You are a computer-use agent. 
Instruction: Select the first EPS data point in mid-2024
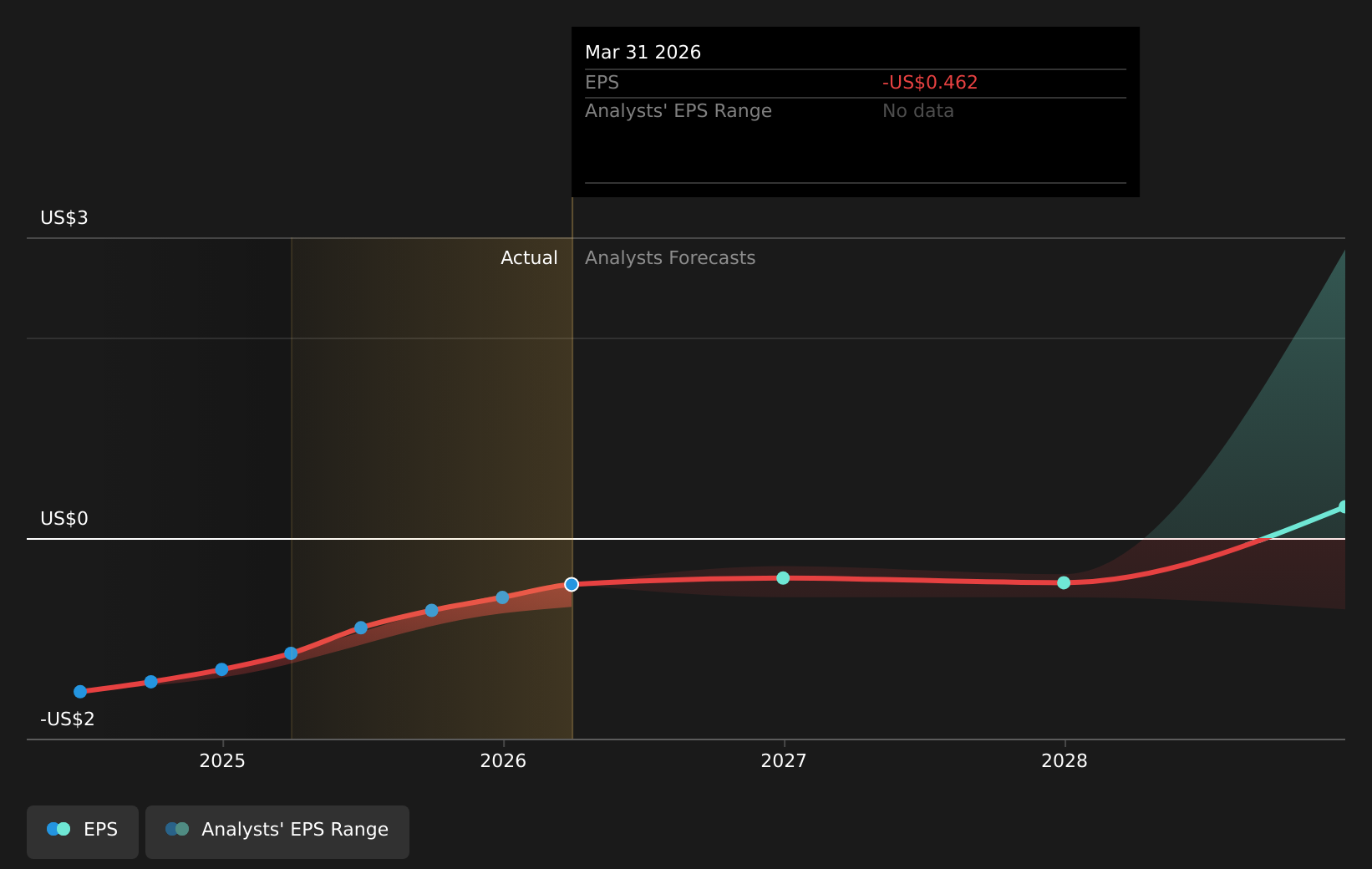click(80, 692)
